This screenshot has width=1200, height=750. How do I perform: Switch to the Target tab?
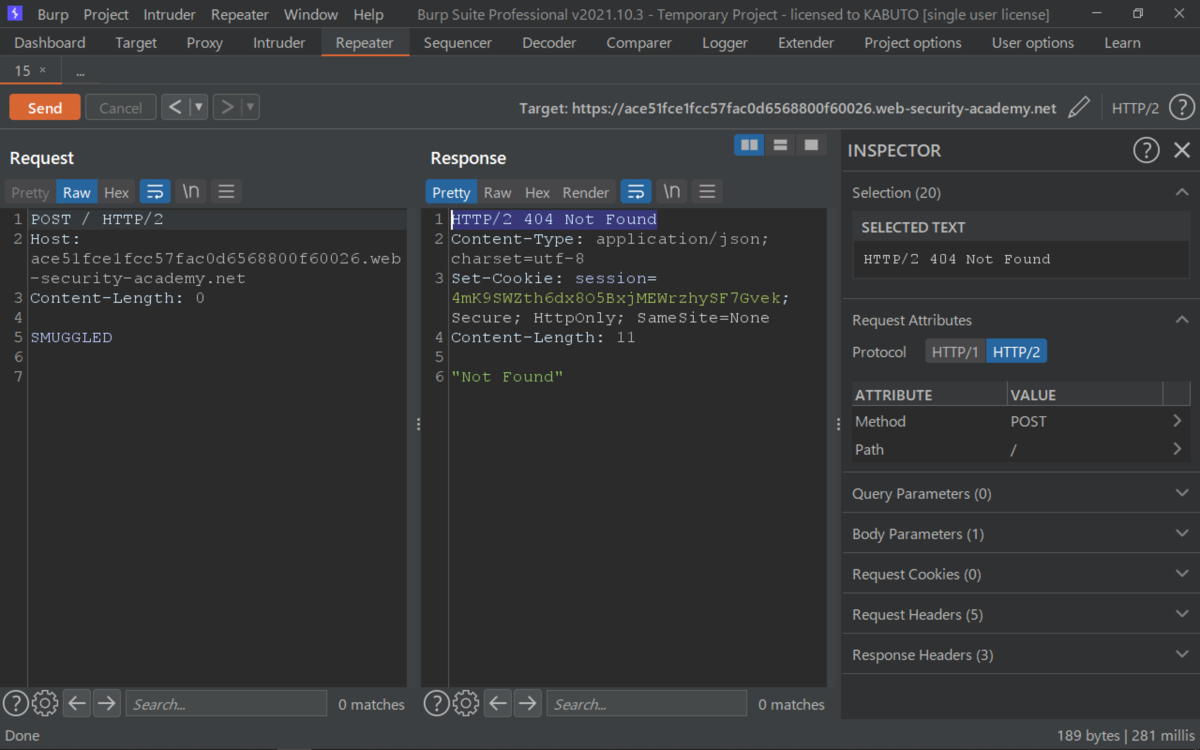[136, 43]
